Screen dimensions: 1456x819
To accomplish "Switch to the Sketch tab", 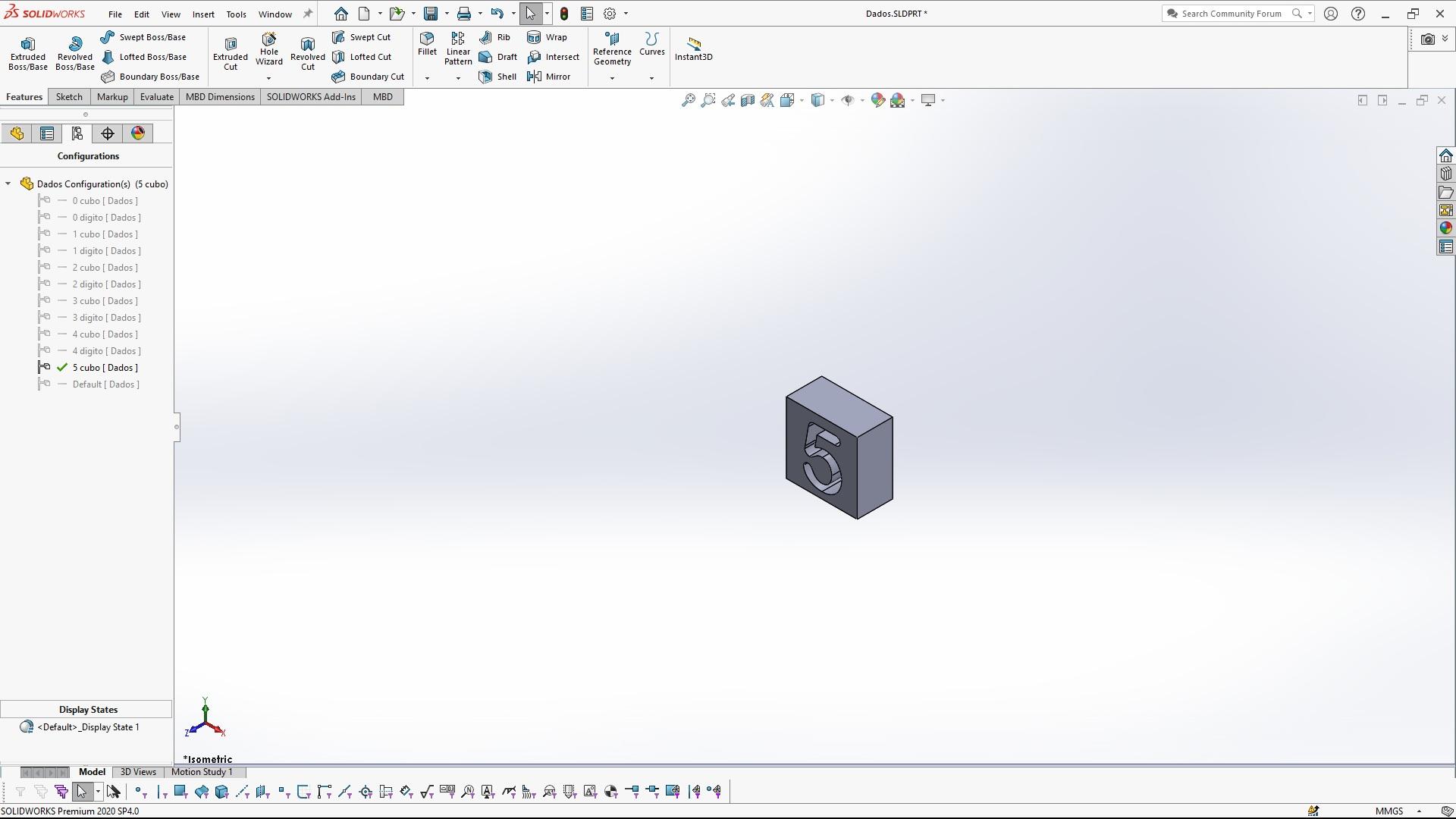I will click(x=69, y=97).
